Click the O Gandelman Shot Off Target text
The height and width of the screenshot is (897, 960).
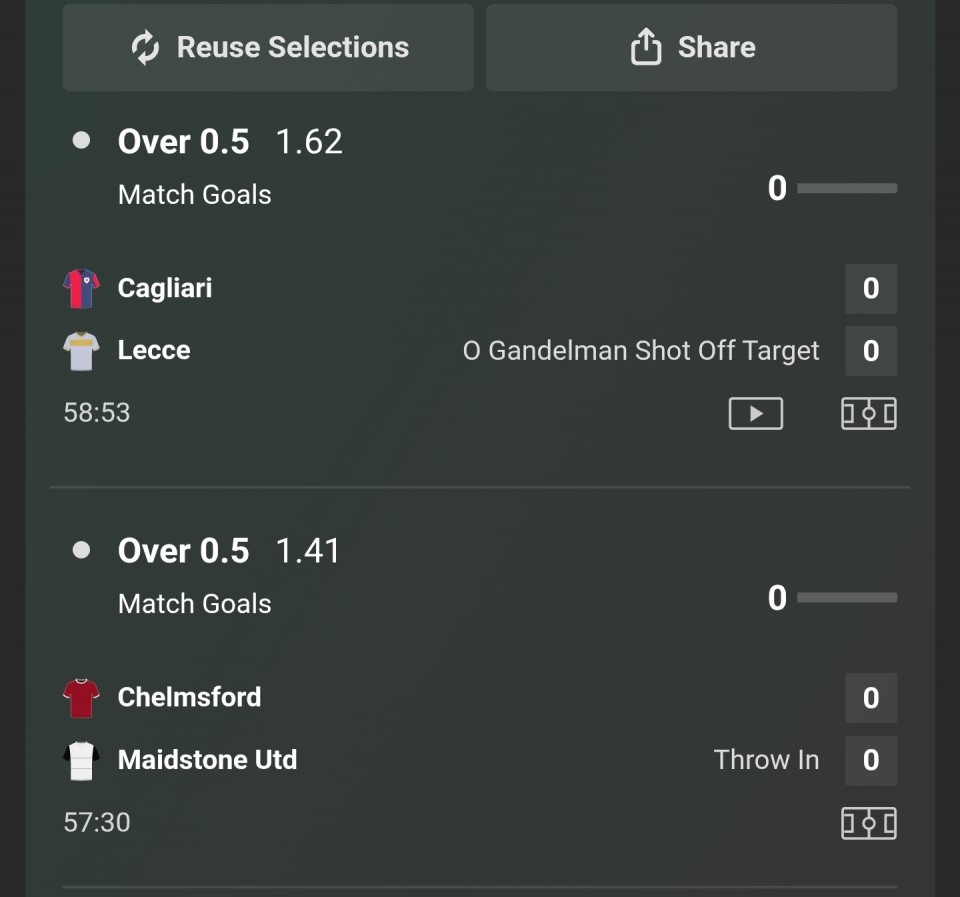click(641, 351)
